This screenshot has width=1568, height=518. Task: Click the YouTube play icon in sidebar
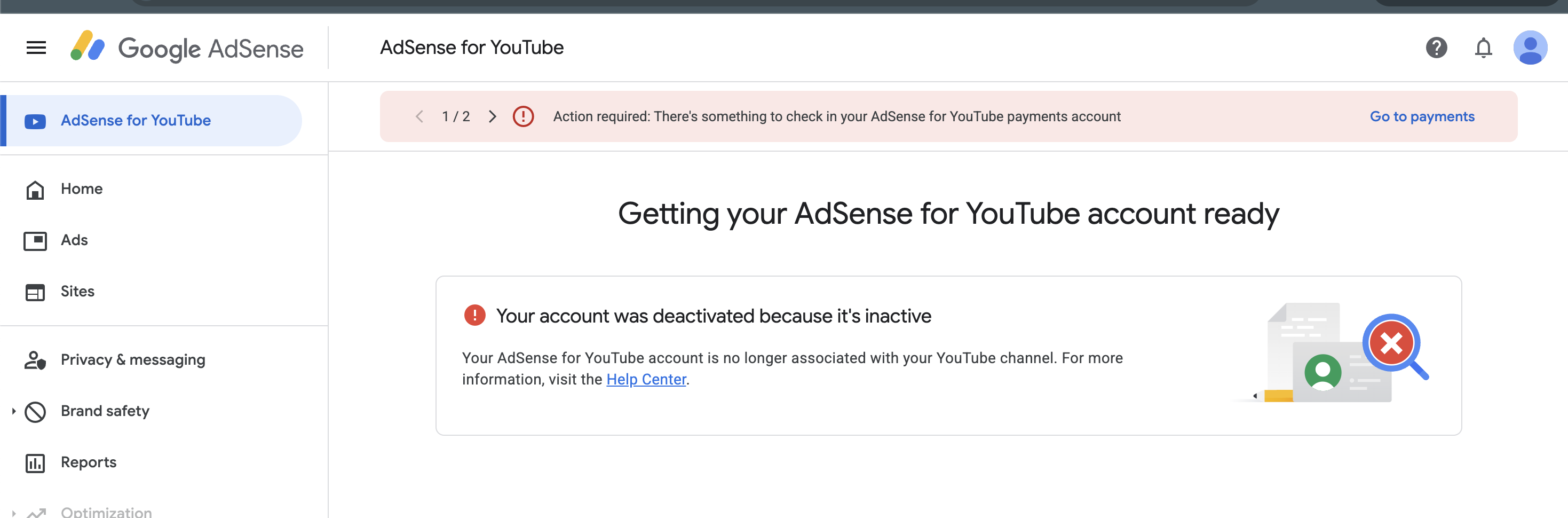pyautogui.click(x=35, y=121)
